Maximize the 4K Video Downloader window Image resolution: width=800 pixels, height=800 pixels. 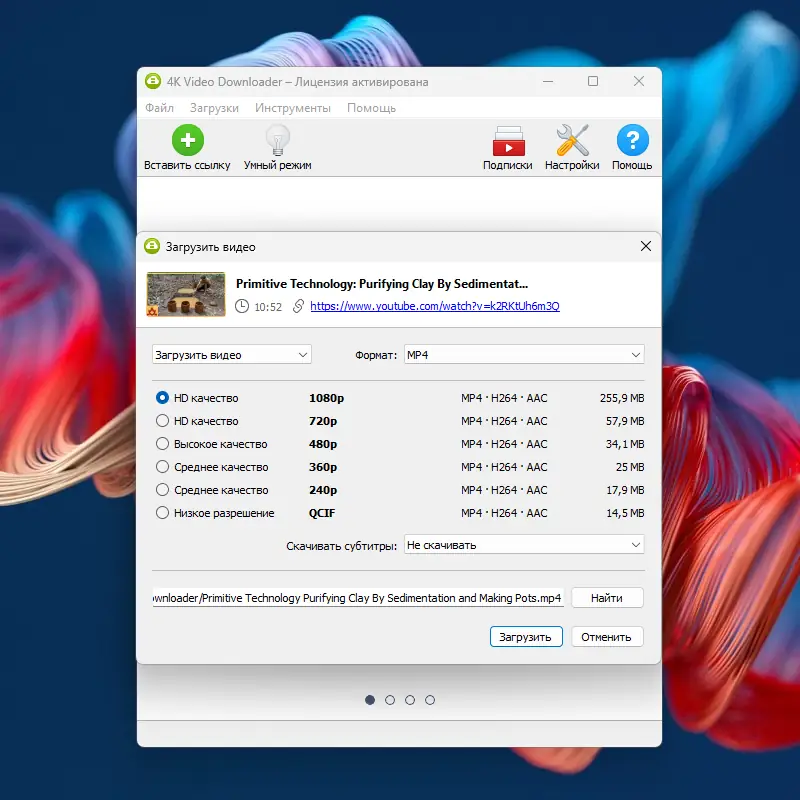593,81
